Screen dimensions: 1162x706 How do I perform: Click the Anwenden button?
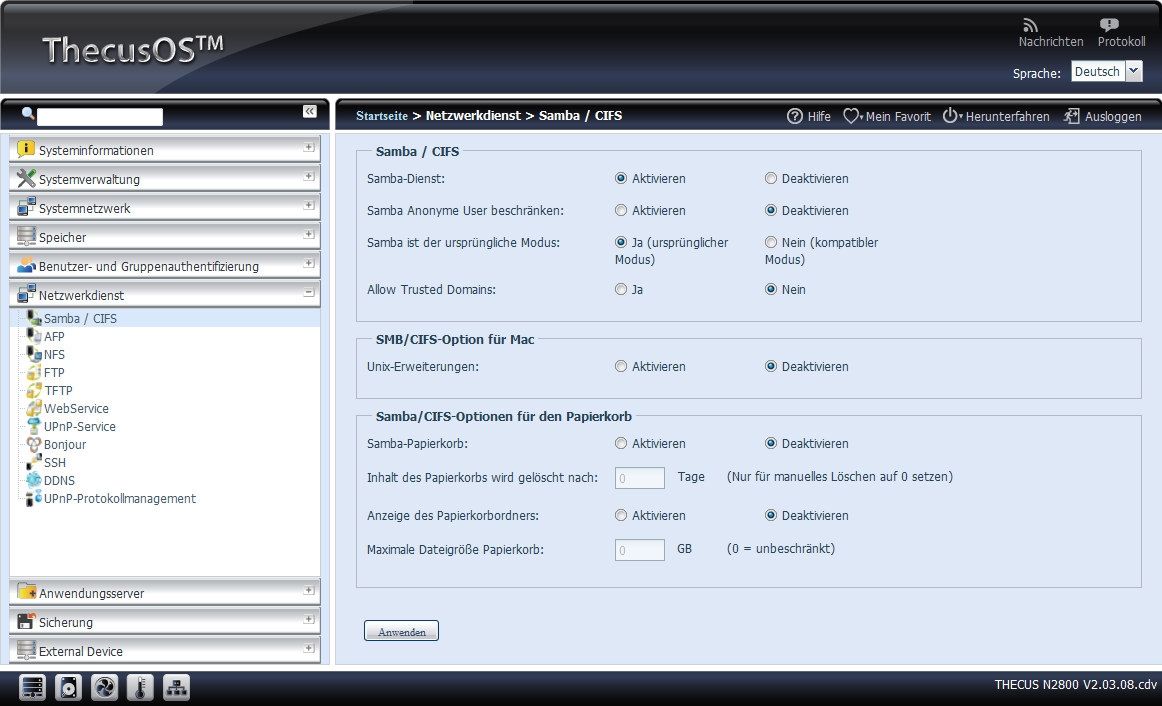point(401,632)
